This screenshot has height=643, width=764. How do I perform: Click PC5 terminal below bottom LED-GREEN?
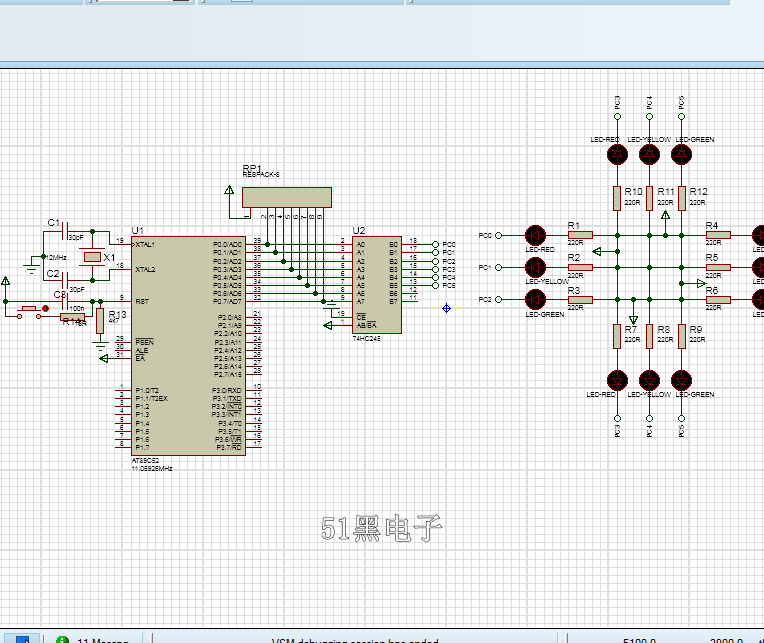click(x=682, y=418)
